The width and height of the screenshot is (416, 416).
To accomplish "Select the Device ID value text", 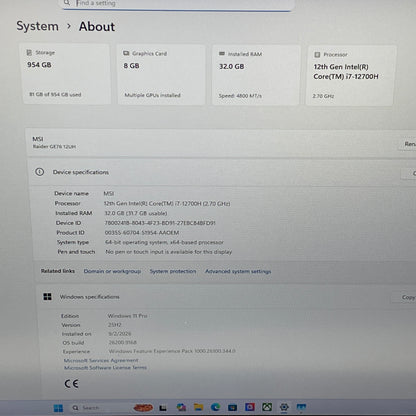I will [x=160, y=223].
